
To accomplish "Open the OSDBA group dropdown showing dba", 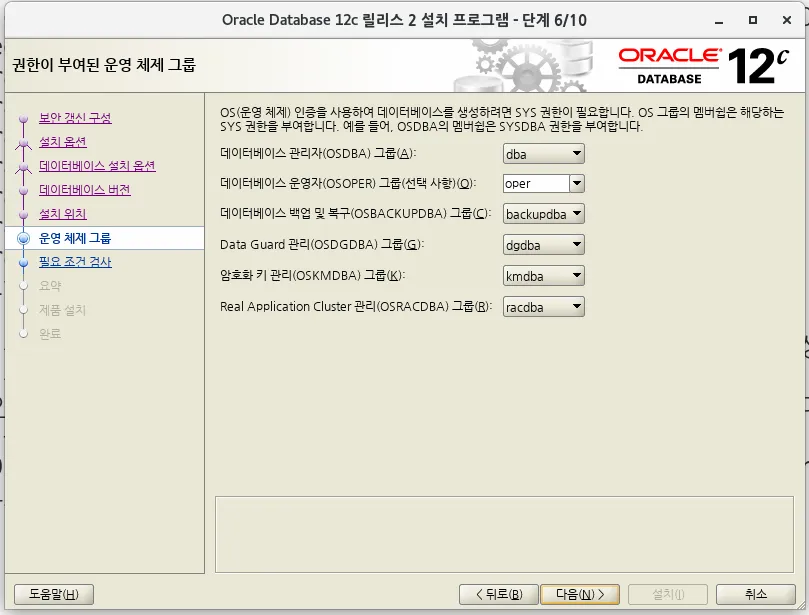I will pos(543,154).
